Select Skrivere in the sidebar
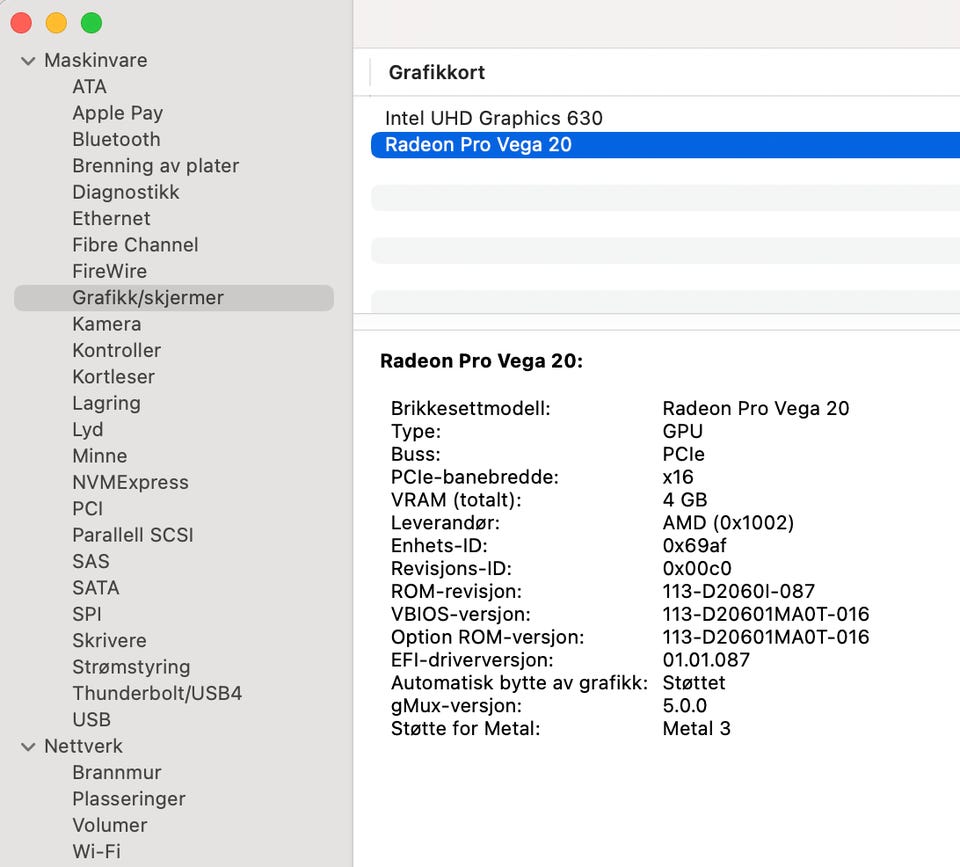960x867 pixels. [x=110, y=640]
